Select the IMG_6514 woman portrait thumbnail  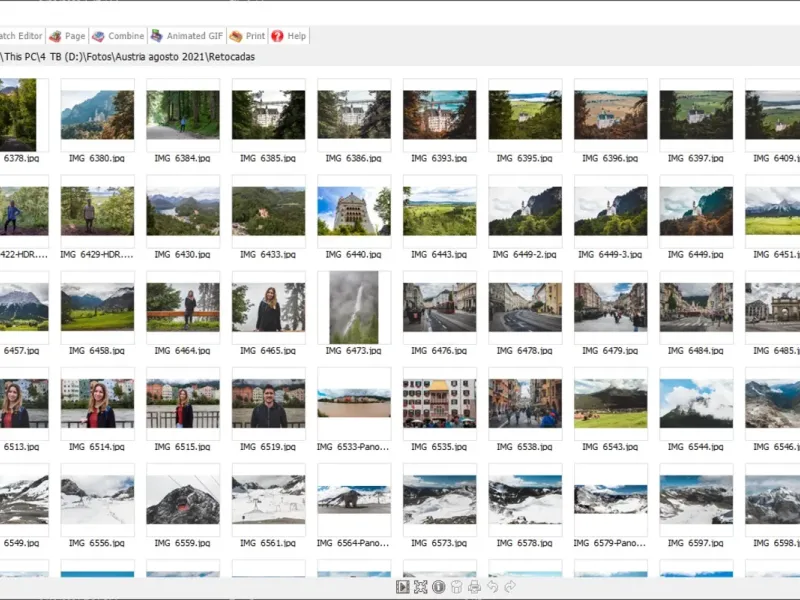[x=97, y=403]
